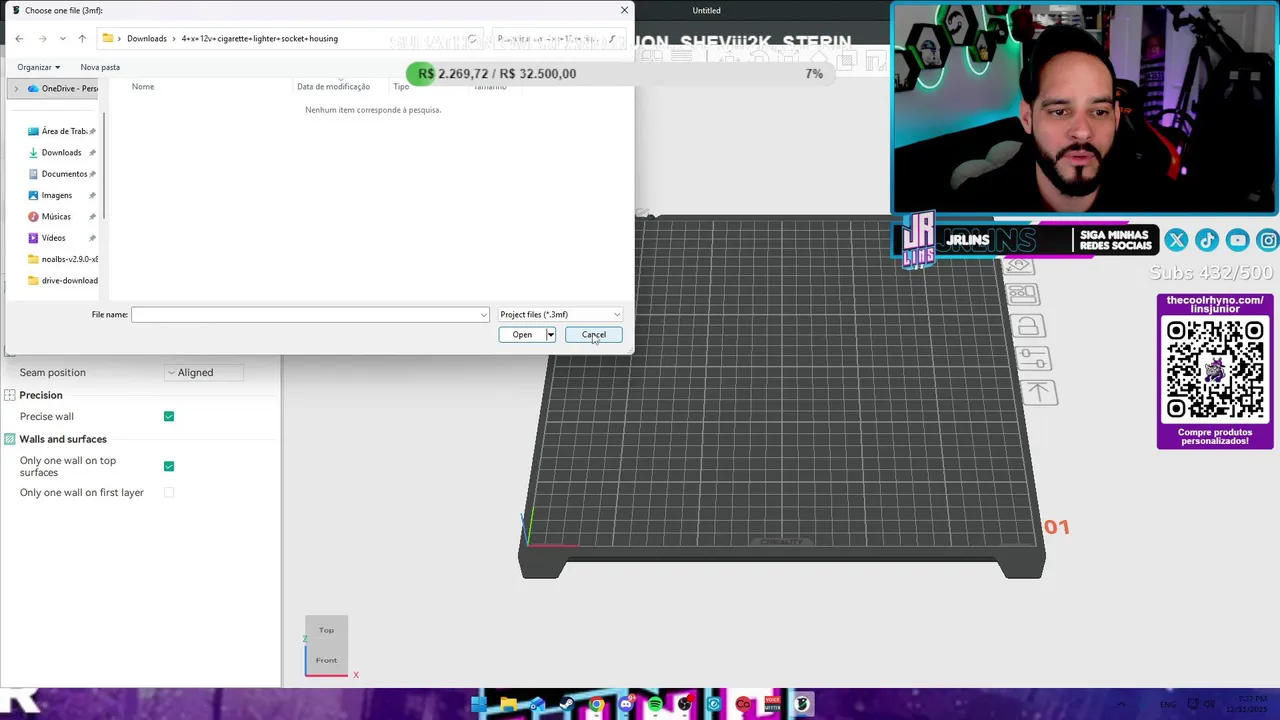1280x720 pixels.
Task: Open Spotify from the taskbar
Action: click(655, 704)
